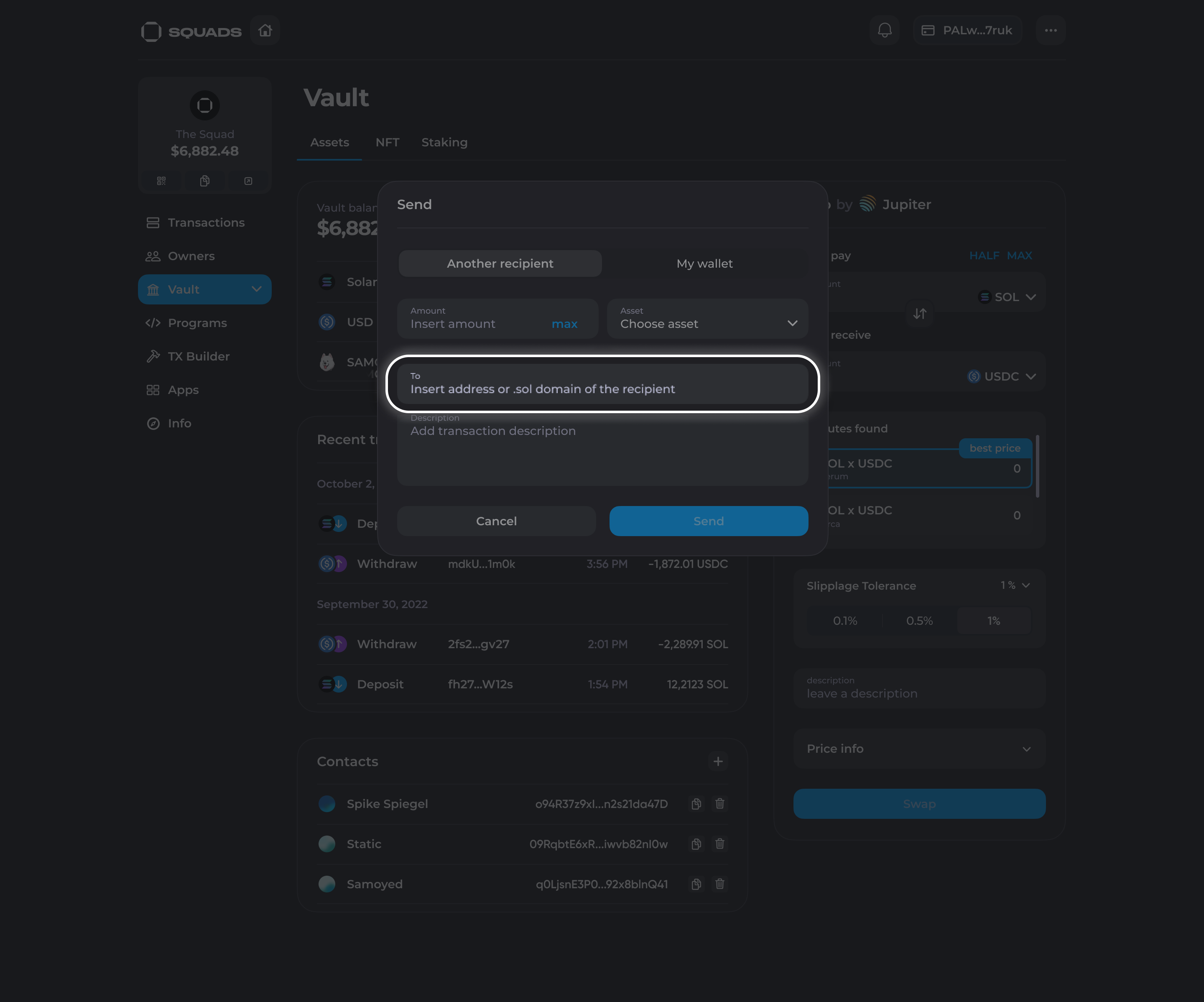Click the home icon next to Squads logo
The image size is (1204, 1002).
[x=265, y=31]
